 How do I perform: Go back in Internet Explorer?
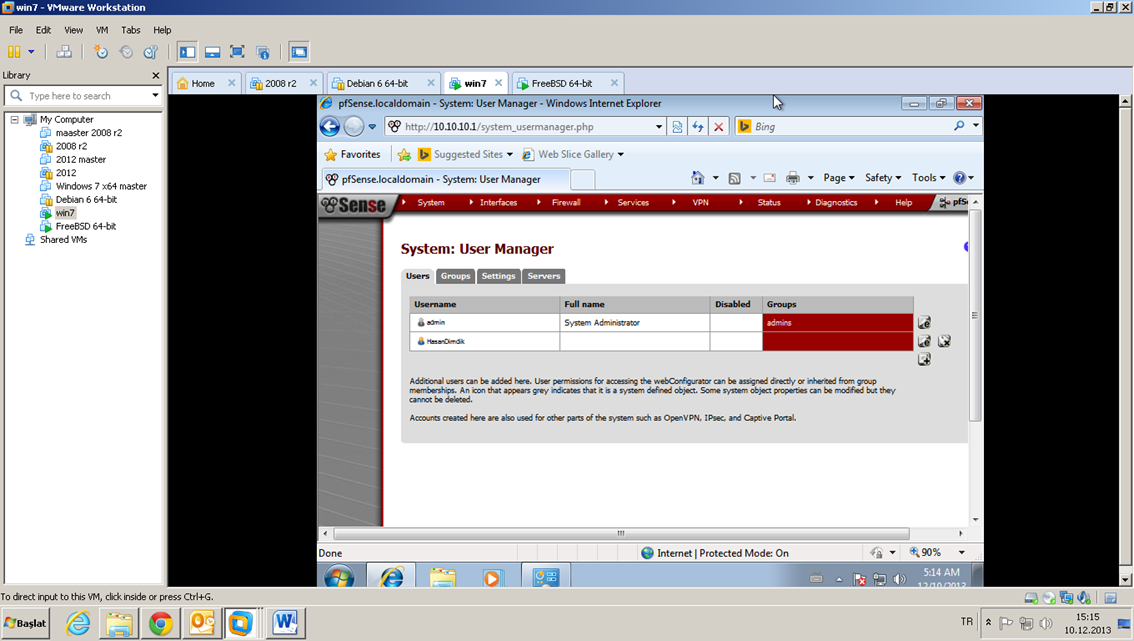330,127
